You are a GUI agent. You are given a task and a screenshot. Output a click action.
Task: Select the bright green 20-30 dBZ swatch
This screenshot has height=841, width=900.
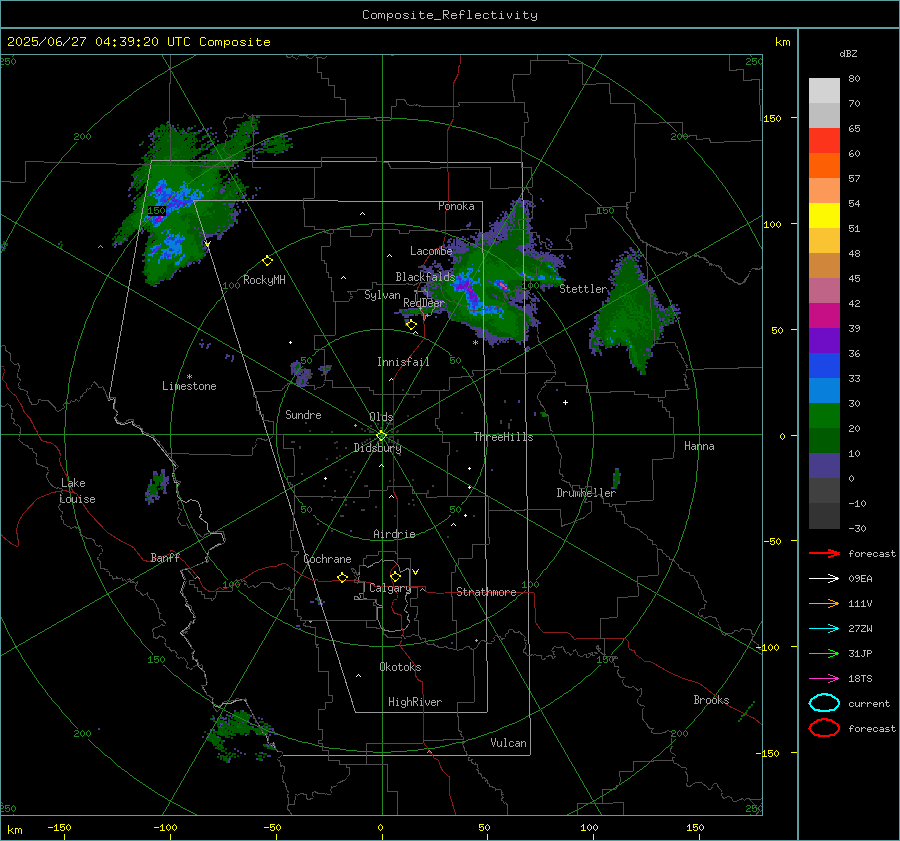coord(824,416)
